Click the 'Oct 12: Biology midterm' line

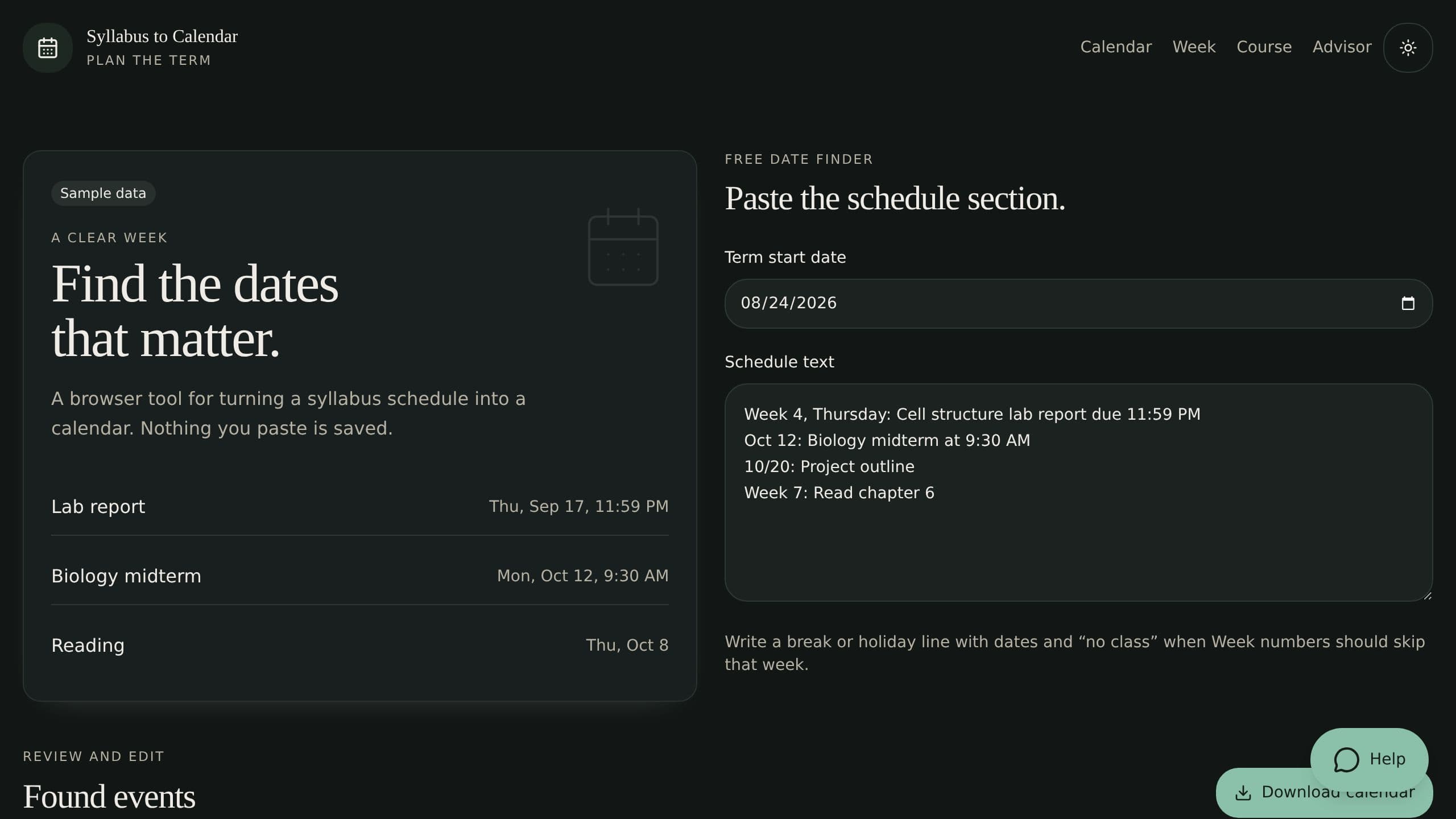pos(887,440)
